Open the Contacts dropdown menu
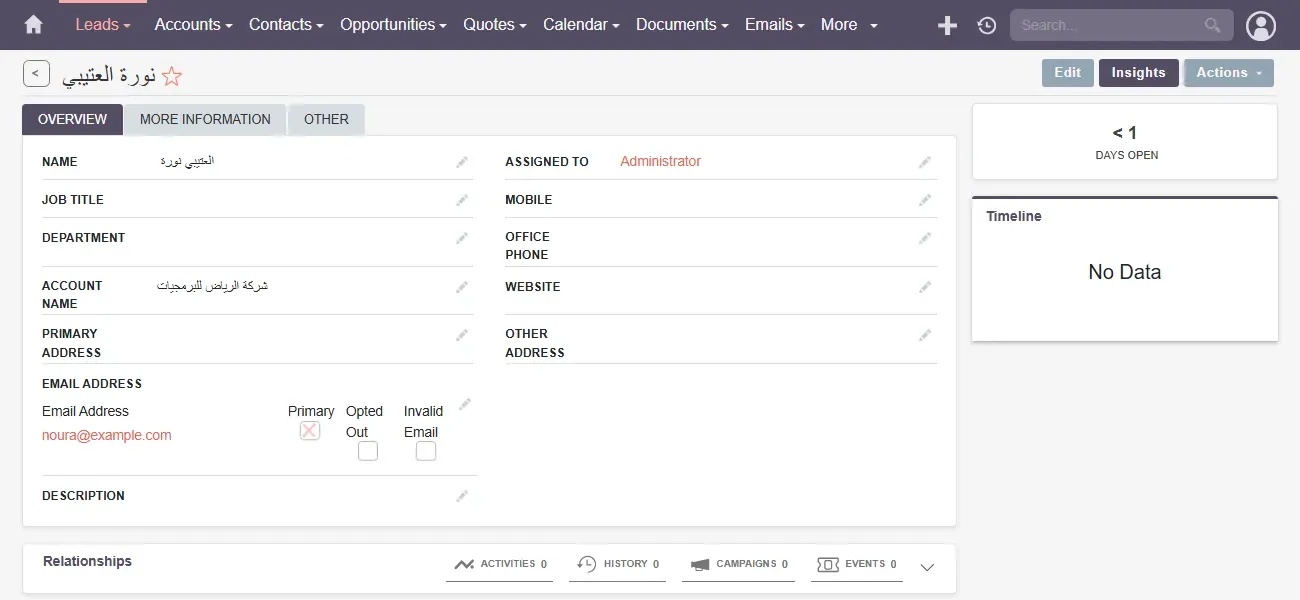The image size is (1300, 600). [x=286, y=25]
